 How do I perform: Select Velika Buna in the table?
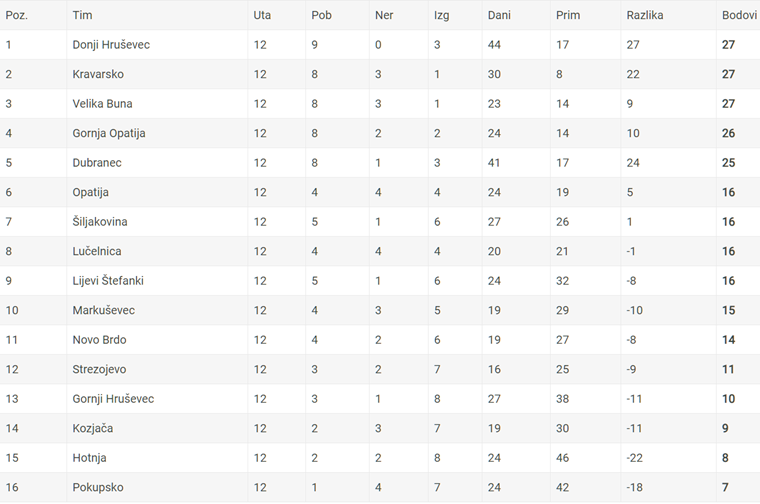tap(102, 104)
